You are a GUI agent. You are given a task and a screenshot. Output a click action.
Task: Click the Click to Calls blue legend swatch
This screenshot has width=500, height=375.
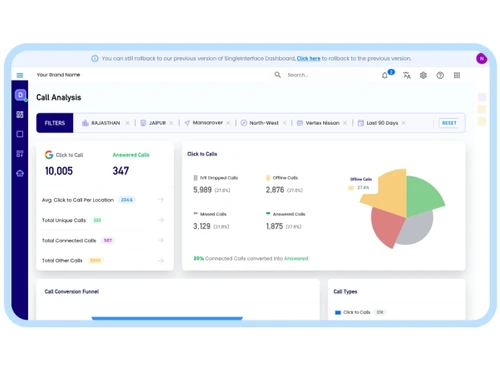coord(338,312)
